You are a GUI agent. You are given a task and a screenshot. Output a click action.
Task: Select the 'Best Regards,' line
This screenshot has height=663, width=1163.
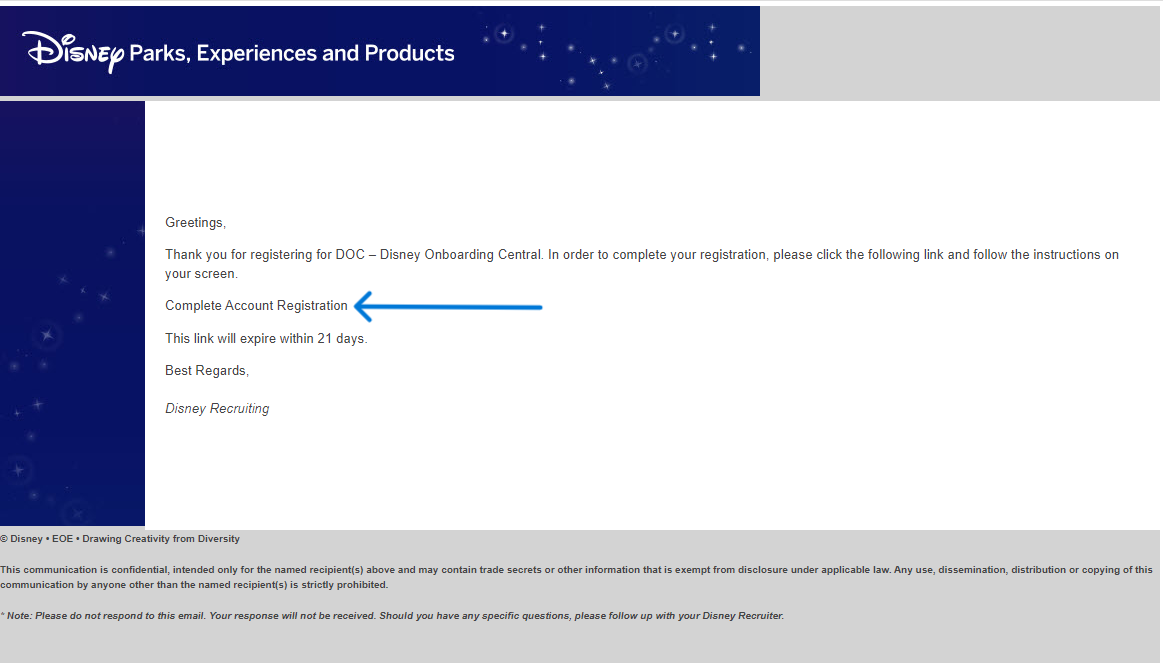207,370
